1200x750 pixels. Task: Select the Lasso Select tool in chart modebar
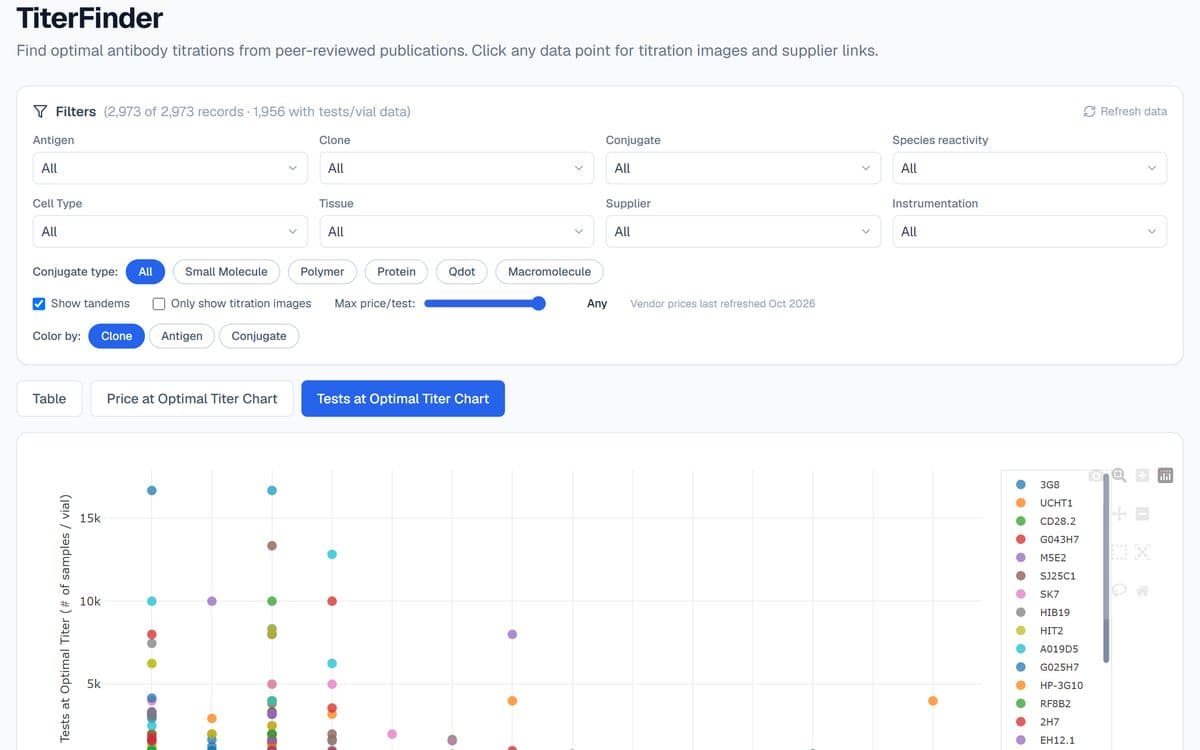[1119, 590]
